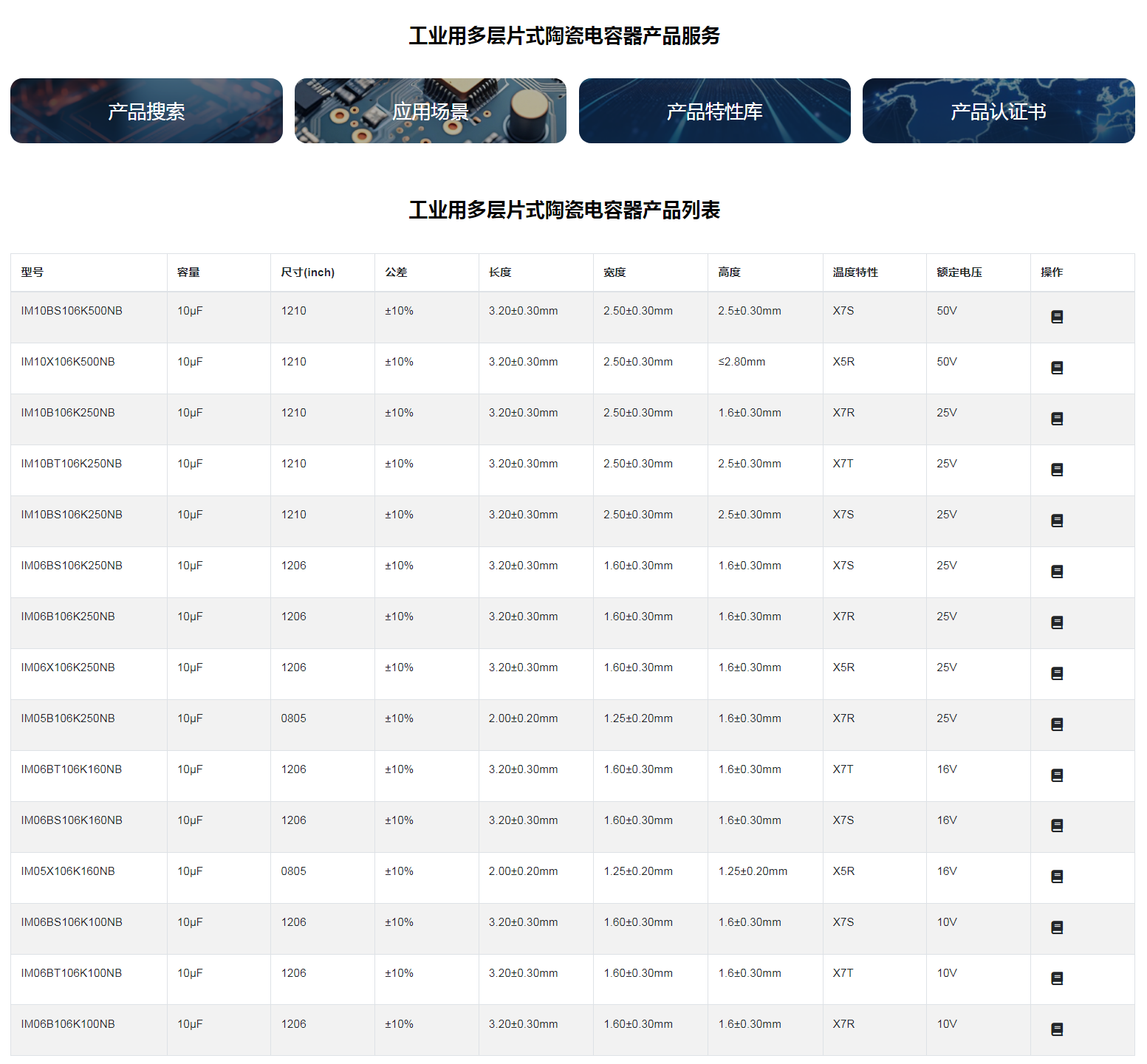
Task: Click document icon in IM10X106K500NB row
Action: [1057, 368]
